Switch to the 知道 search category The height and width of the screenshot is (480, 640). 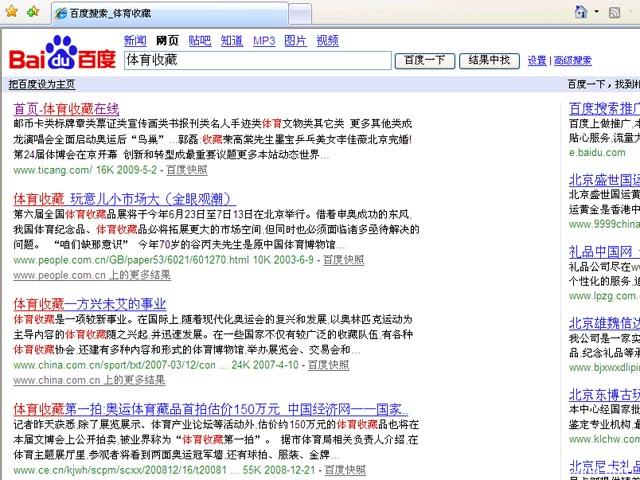click(232, 40)
